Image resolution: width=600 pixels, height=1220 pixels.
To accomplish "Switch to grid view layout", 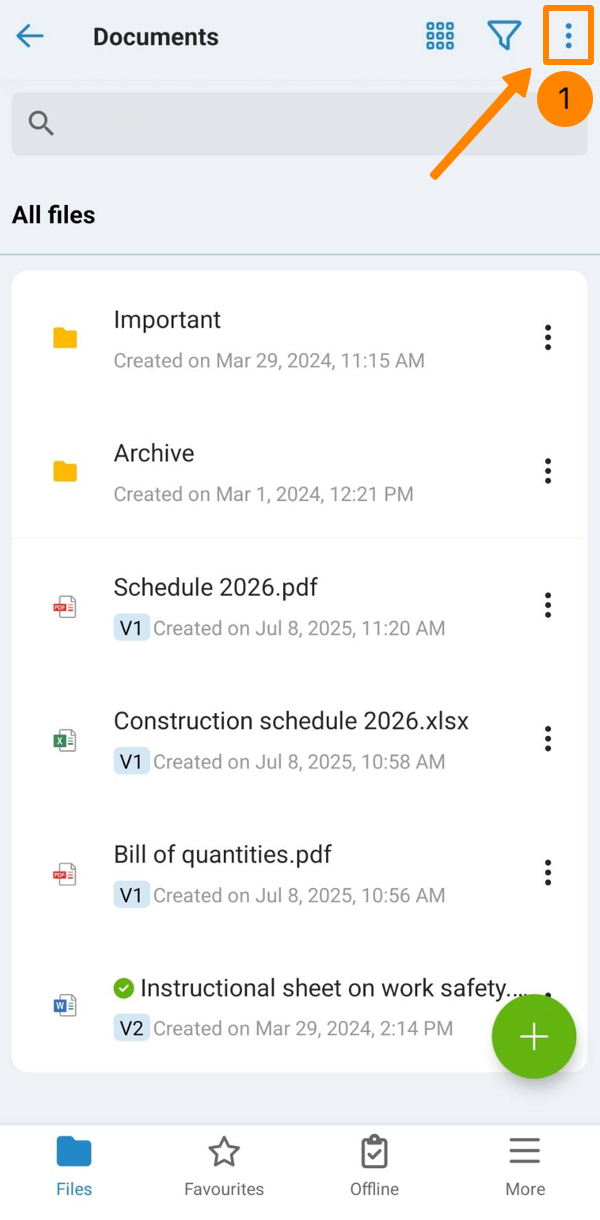I will click(440, 37).
